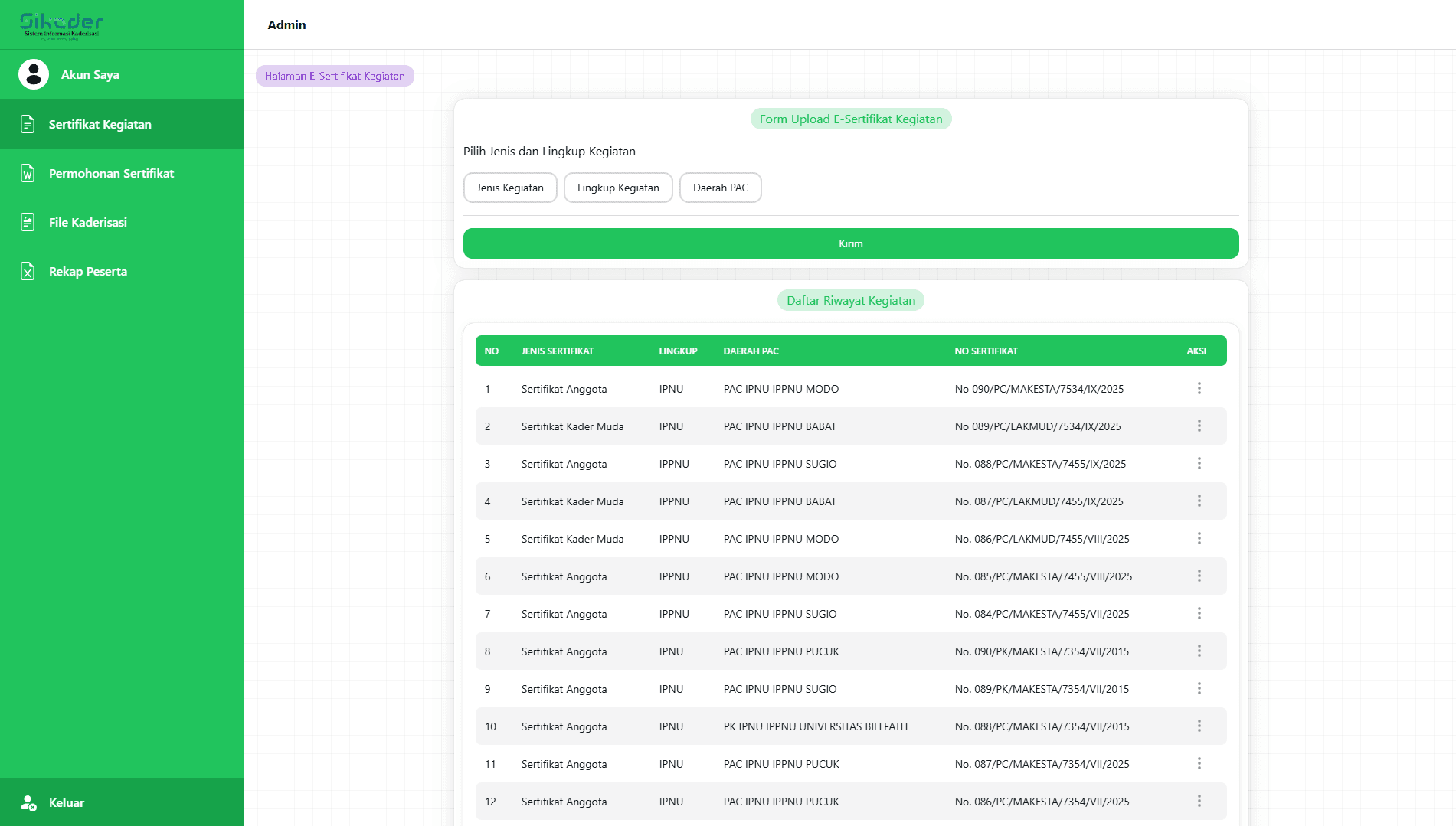Click the Sertifikat Kegiatan document icon
Image resolution: width=1456 pixels, height=826 pixels.
click(28, 124)
